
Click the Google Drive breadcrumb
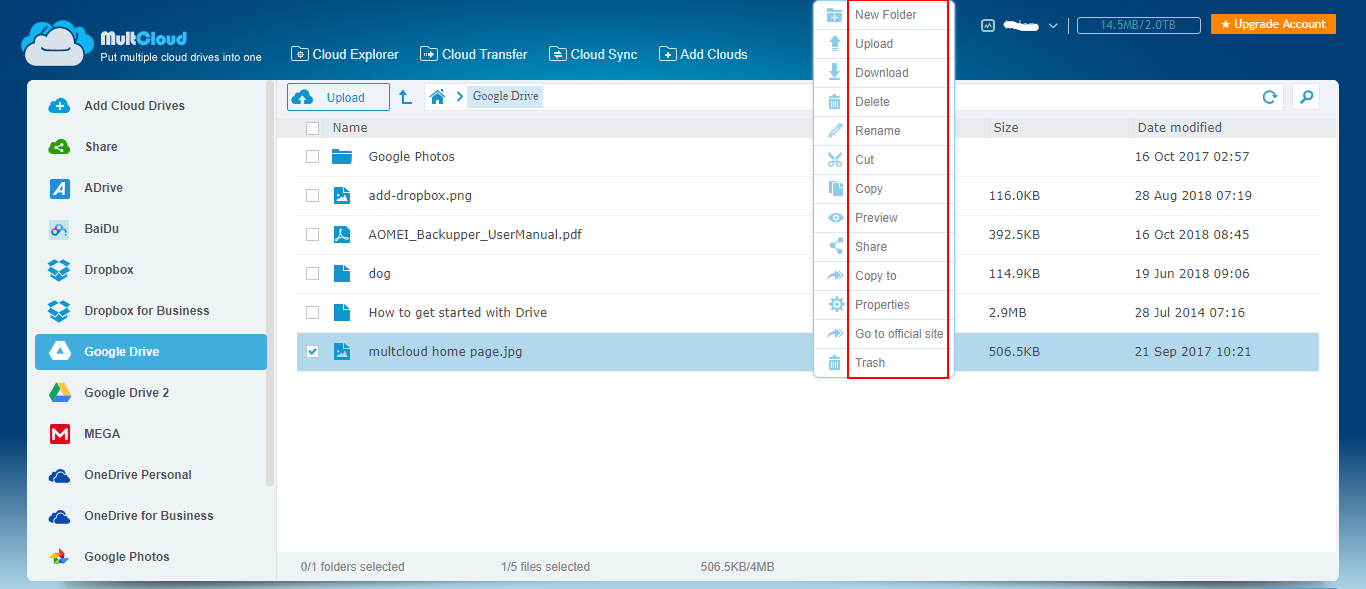tap(505, 97)
